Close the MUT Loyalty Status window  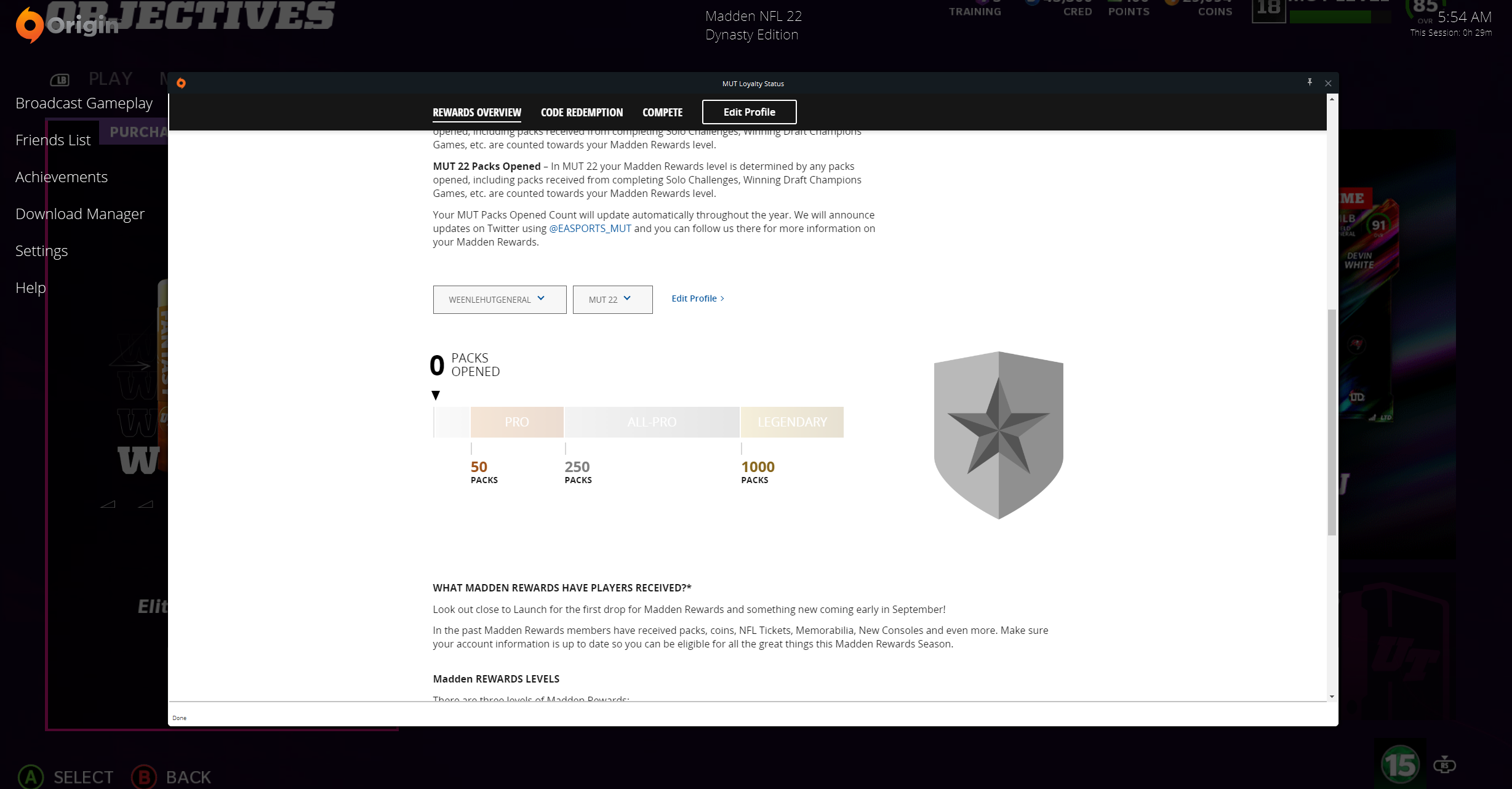click(1328, 83)
